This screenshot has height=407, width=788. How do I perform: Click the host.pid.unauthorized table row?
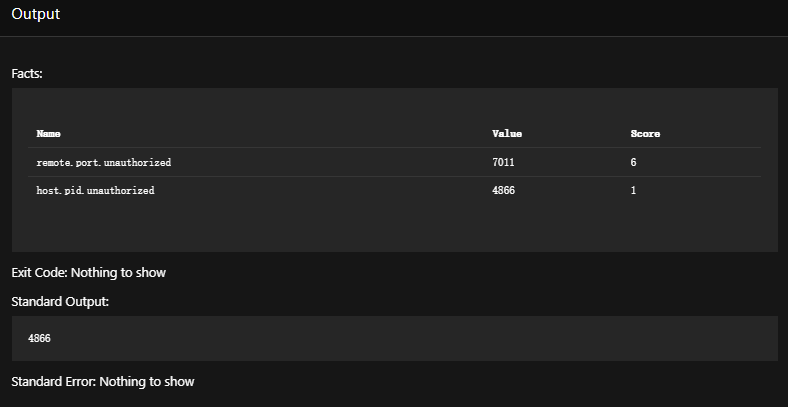395,190
